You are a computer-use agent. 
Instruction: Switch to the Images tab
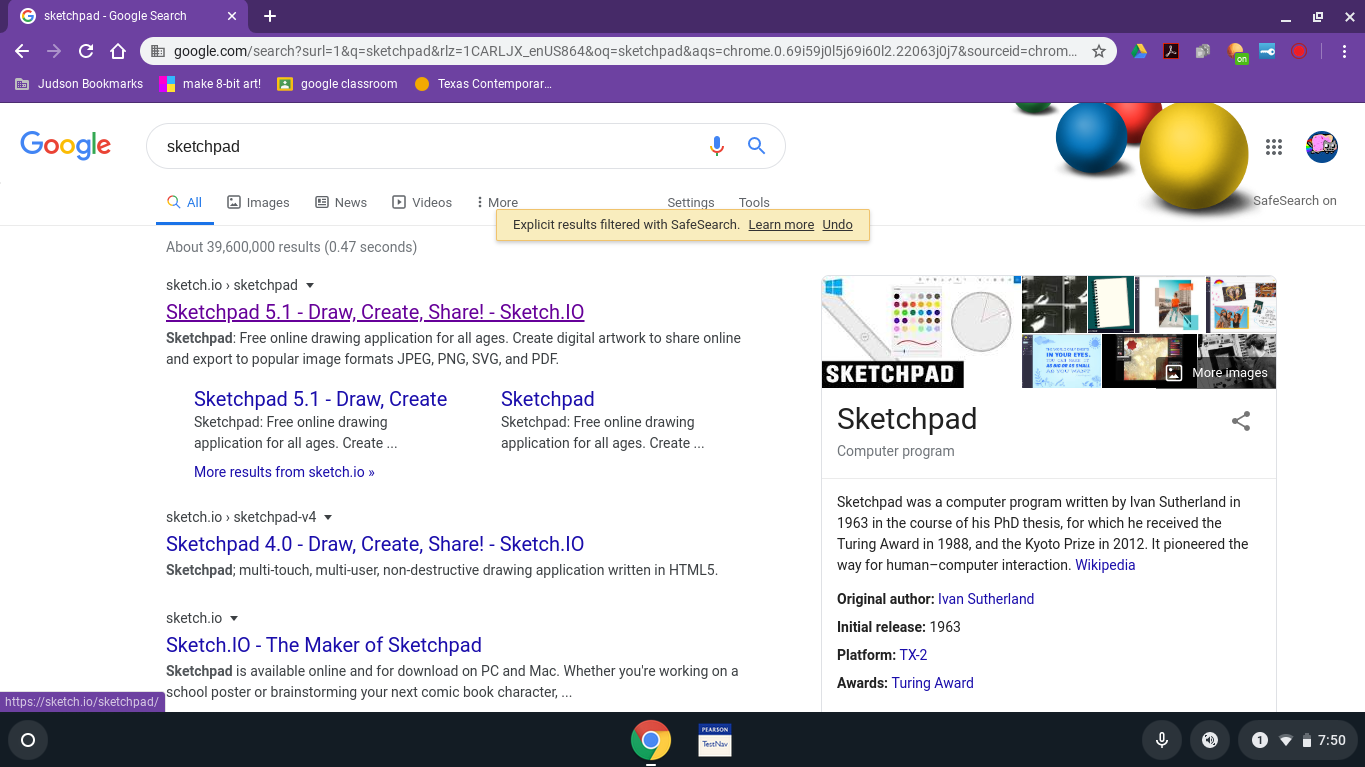pyautogui.click(x=258, y=202)
